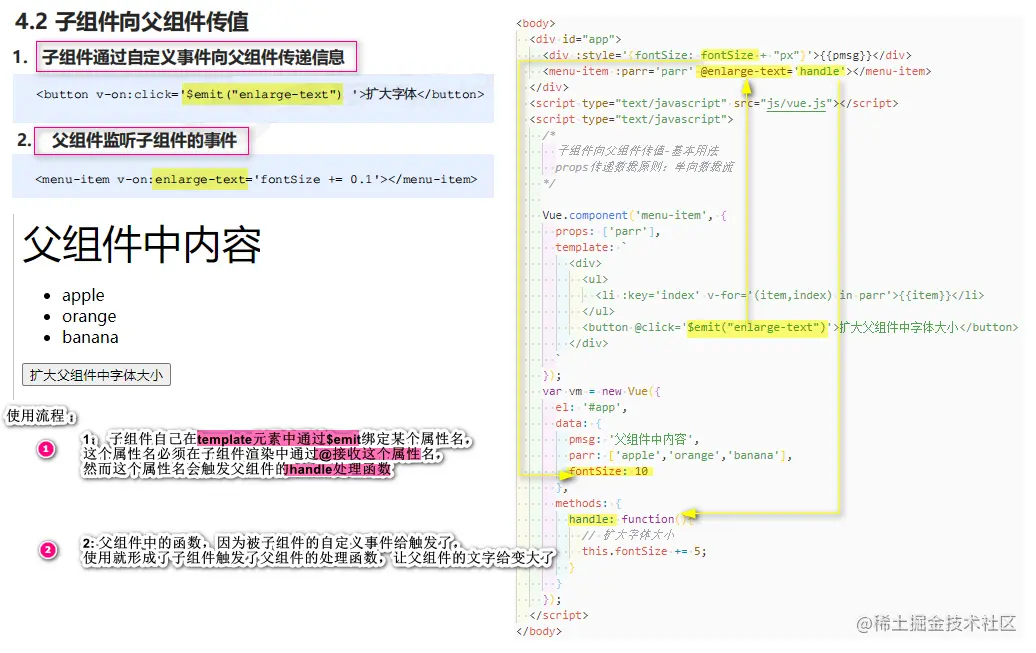This screenshot has width=1036, height=653.
Task: Click the heading 4.2 子组件向父组件传值
Action: [x=131, y=21]
